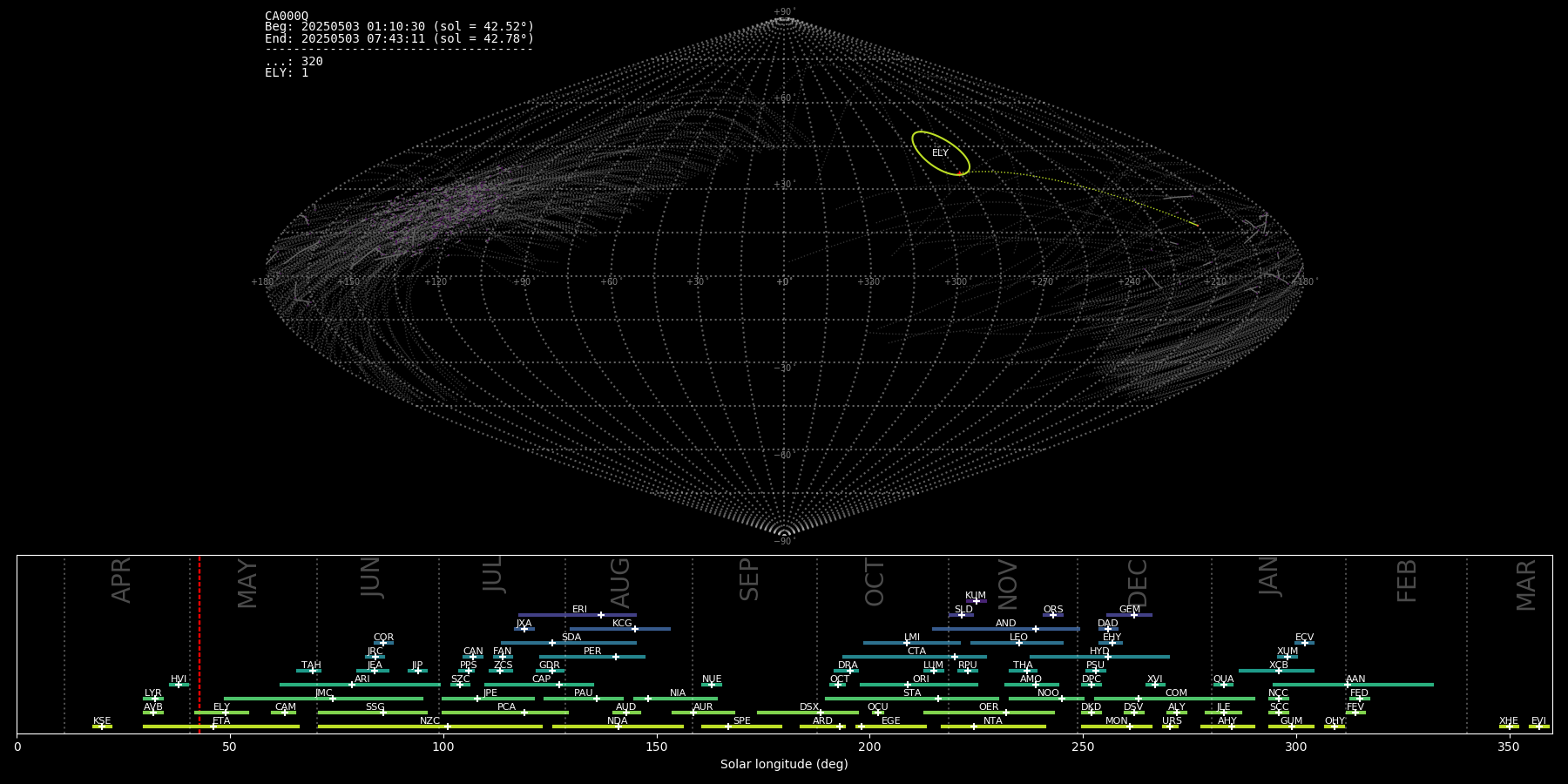The height and width of the screenshot is (784, 1568).
Task: Select the AUR shower label
Action: pos(703,707)
